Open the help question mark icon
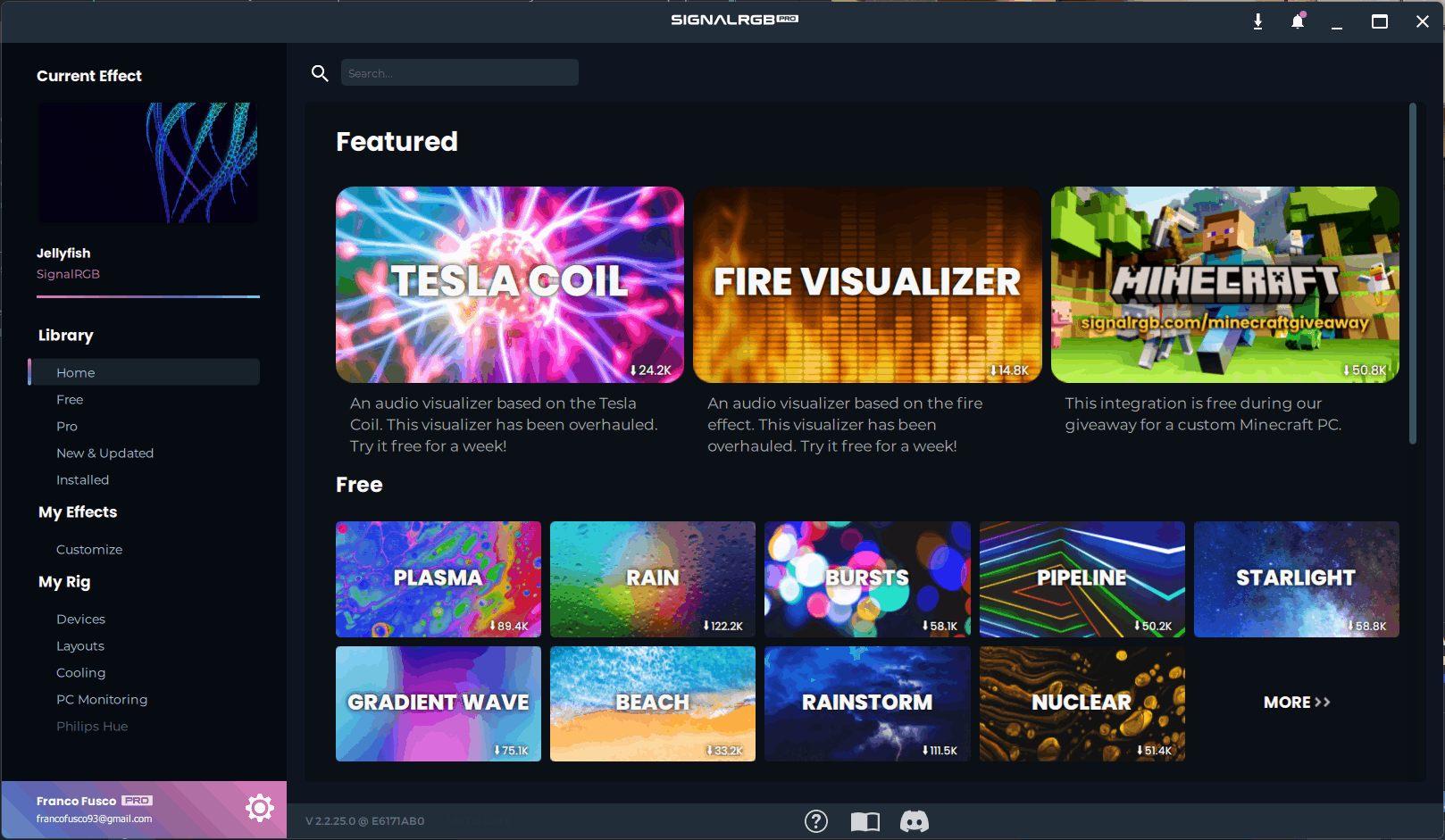Screen dimensions: 1445x840 pyautogui.click(x=816, y=821)
